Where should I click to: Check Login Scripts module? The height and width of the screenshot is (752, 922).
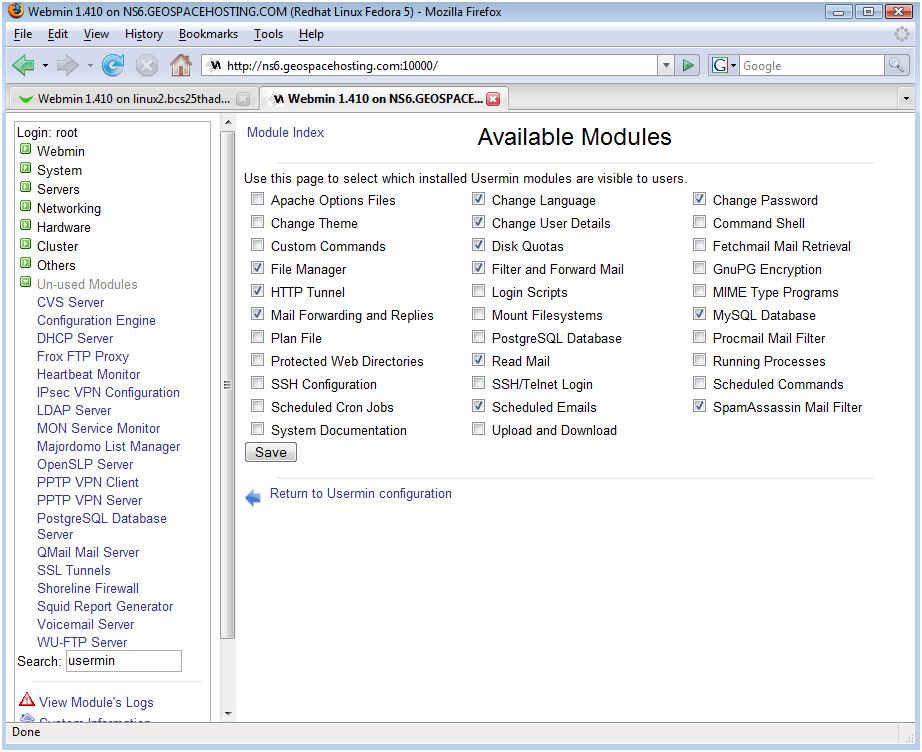click(x=478, y=291)
